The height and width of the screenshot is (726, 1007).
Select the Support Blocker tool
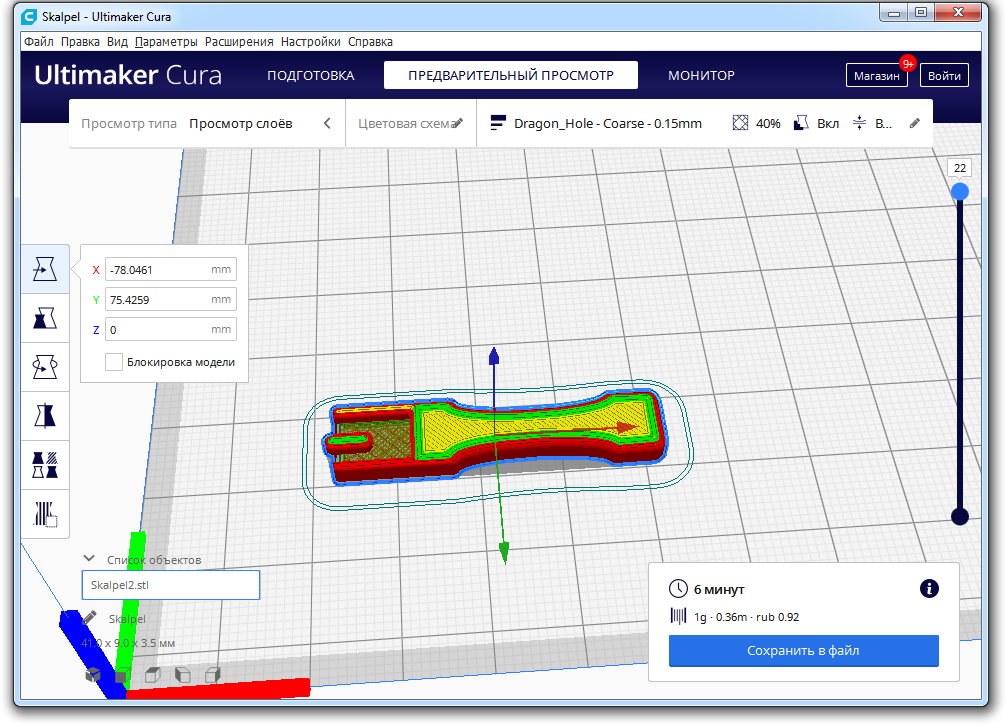[x=45, y=514]
